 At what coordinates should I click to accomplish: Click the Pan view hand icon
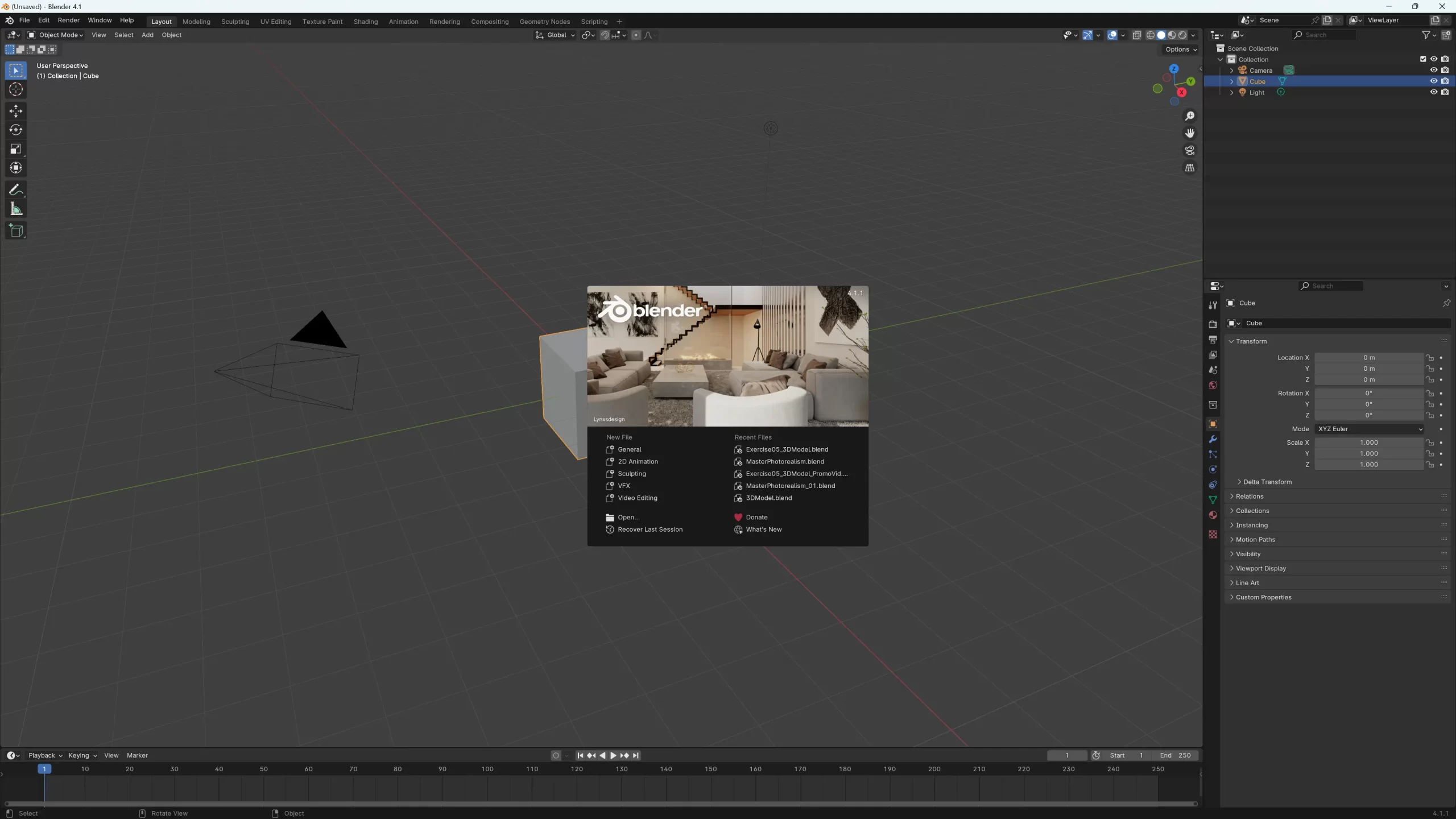pyautogui.click(x=1189, y=133)
